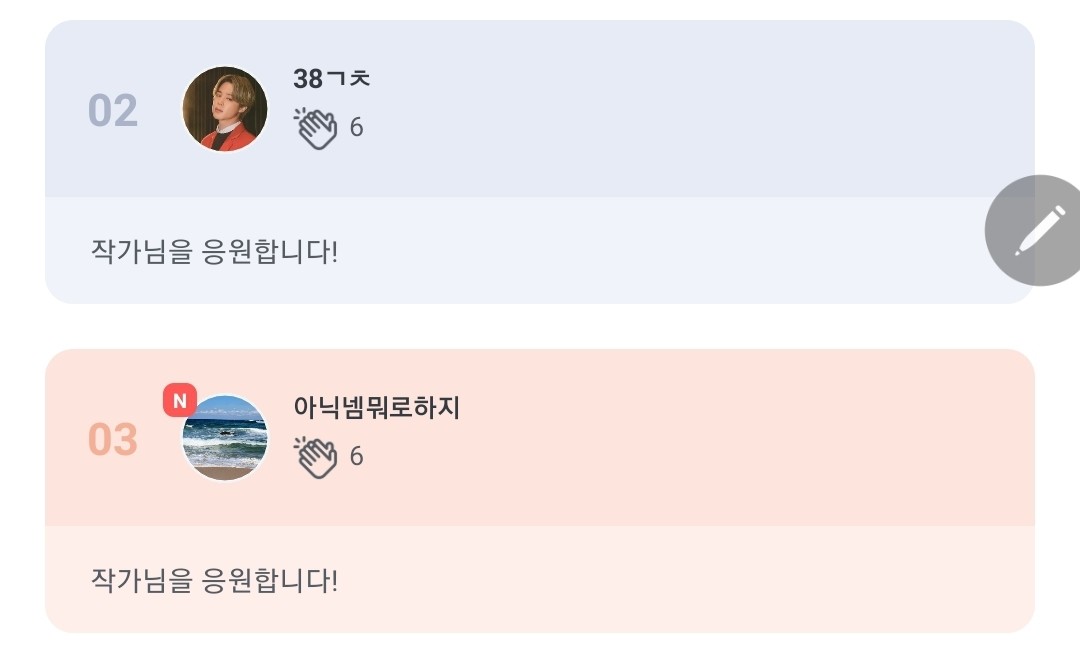The width and height of the screenshot is (1080, 653).
Task: Click the clap icon under 아닉넴뭐로하지
Action: coord(316,457)
